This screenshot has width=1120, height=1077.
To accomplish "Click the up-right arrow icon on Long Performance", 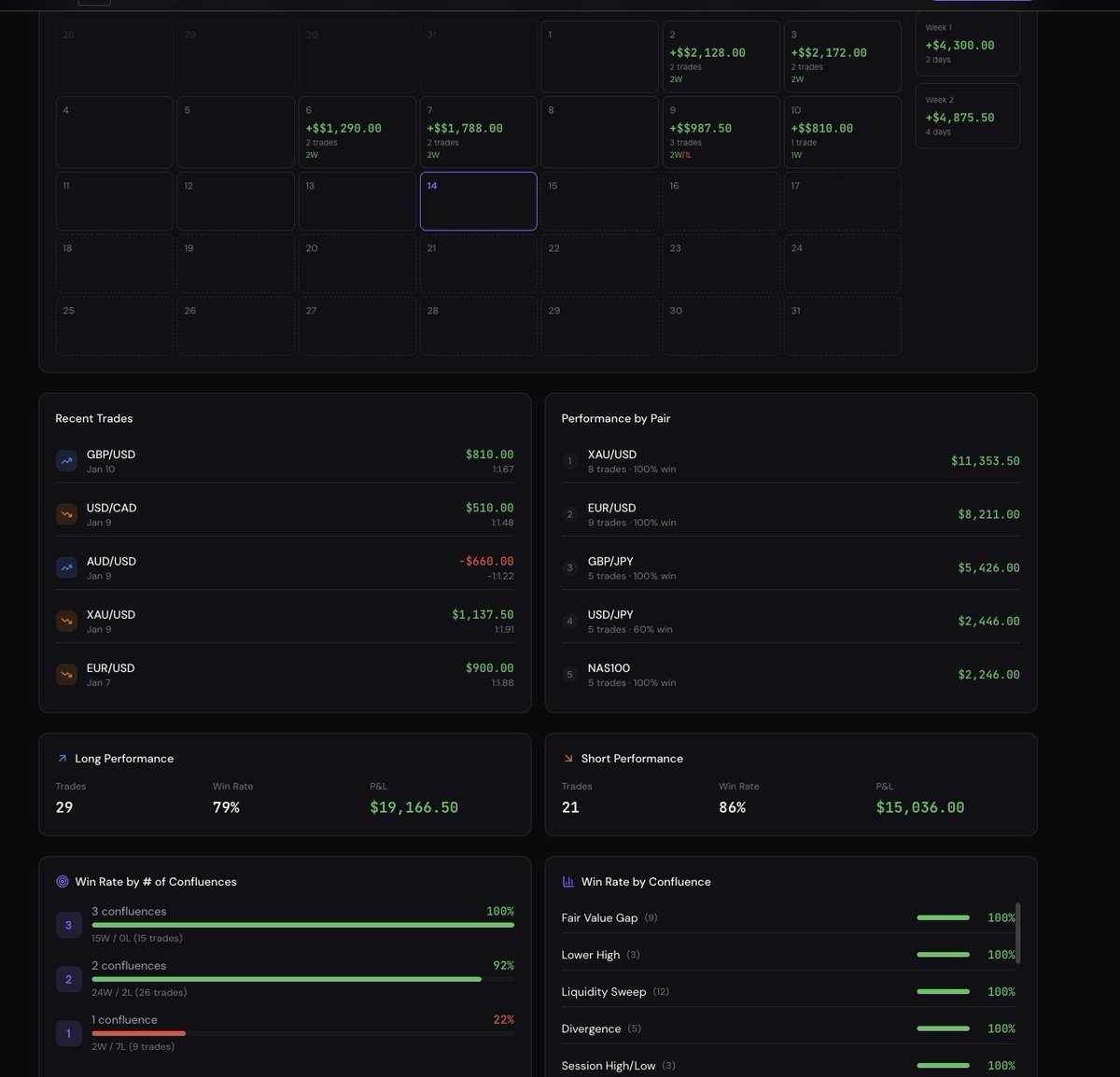I will pos(63,758).
